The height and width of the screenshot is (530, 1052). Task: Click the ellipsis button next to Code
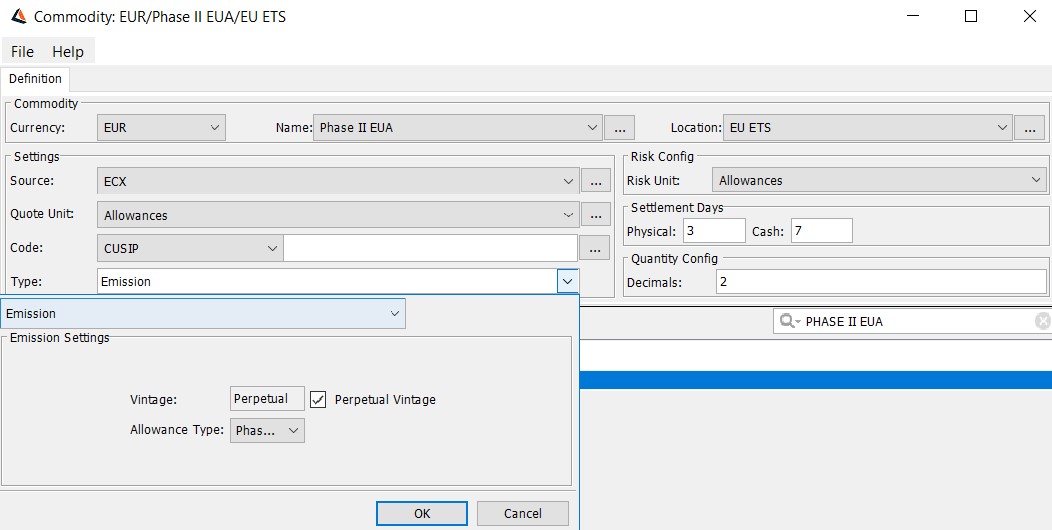[x=594, y=249]
